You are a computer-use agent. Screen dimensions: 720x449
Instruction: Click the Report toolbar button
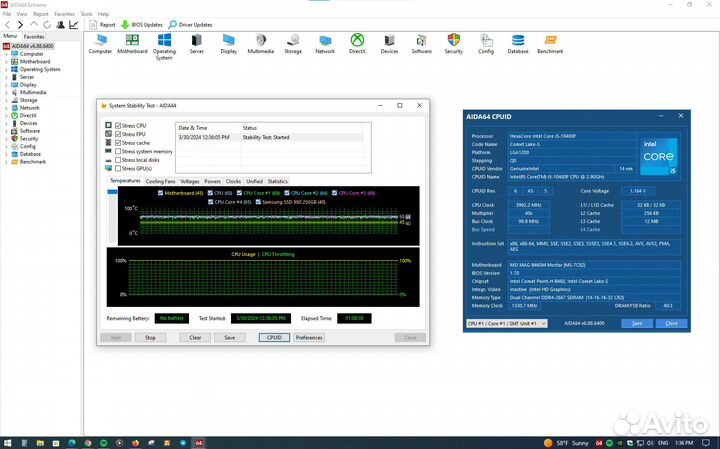[x=102, y=25]
